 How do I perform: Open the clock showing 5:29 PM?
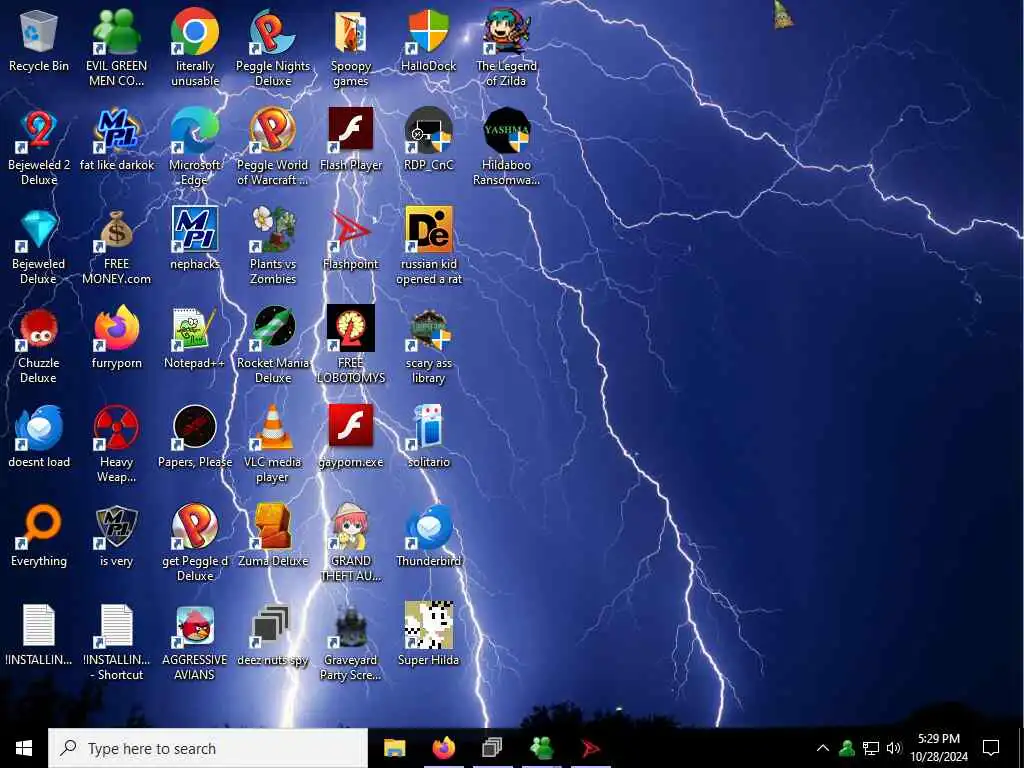938,748
